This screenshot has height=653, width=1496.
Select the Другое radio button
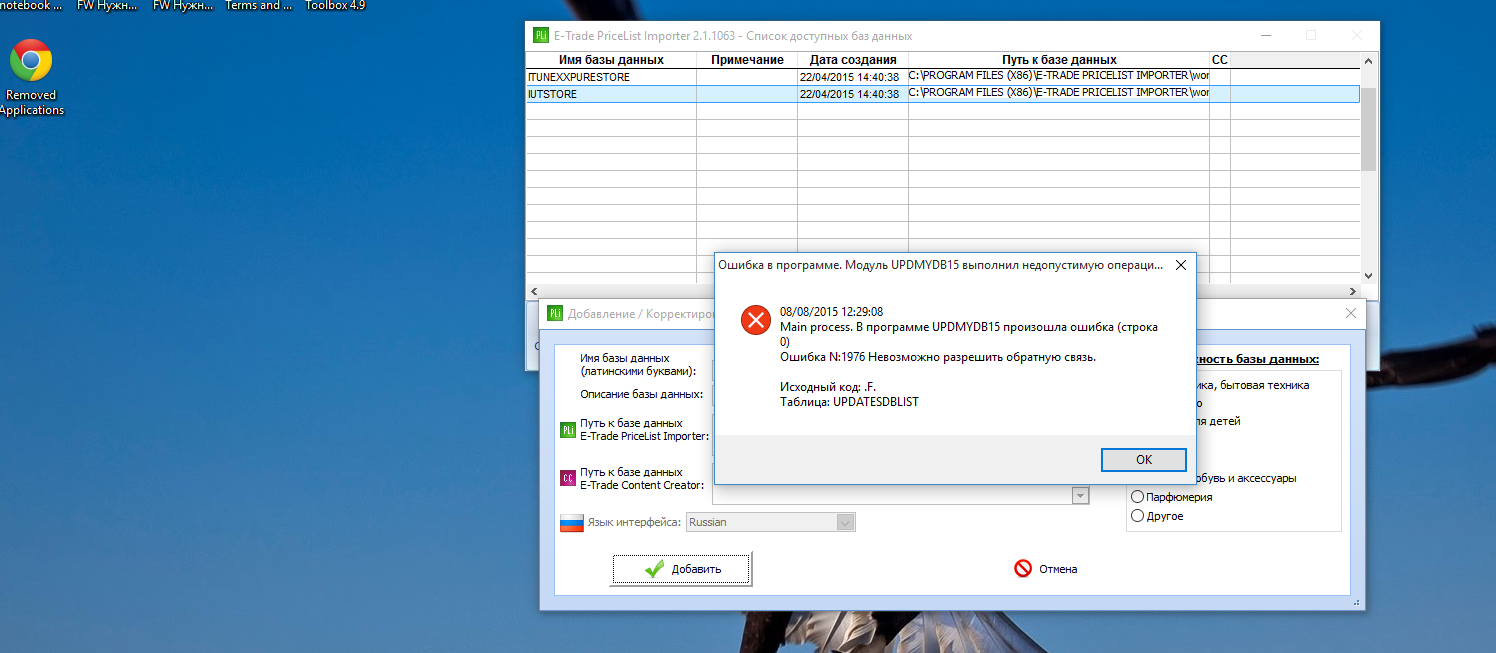click(x=1137, y=516)
